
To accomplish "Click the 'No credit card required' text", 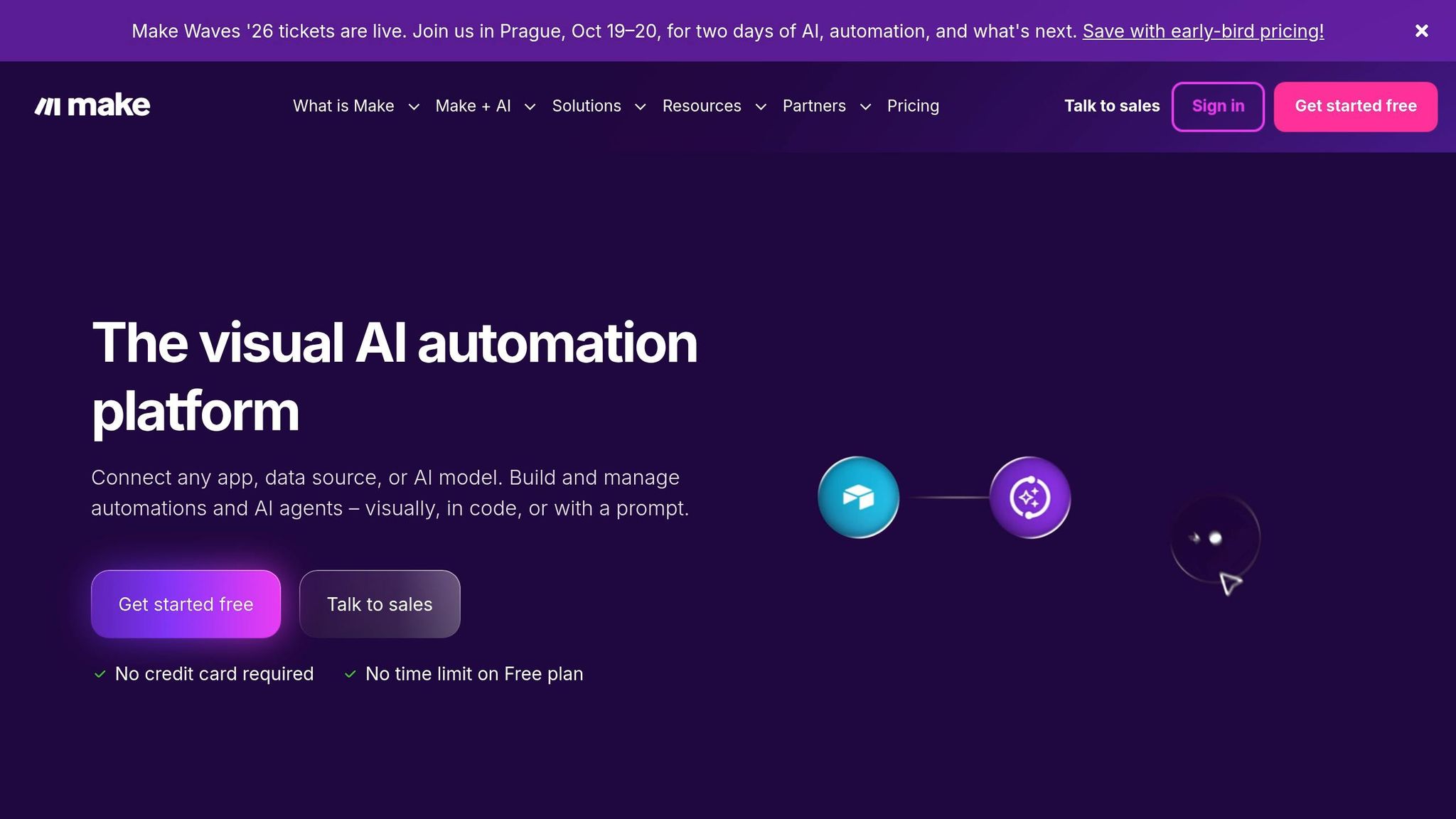I will coord(214,674).
